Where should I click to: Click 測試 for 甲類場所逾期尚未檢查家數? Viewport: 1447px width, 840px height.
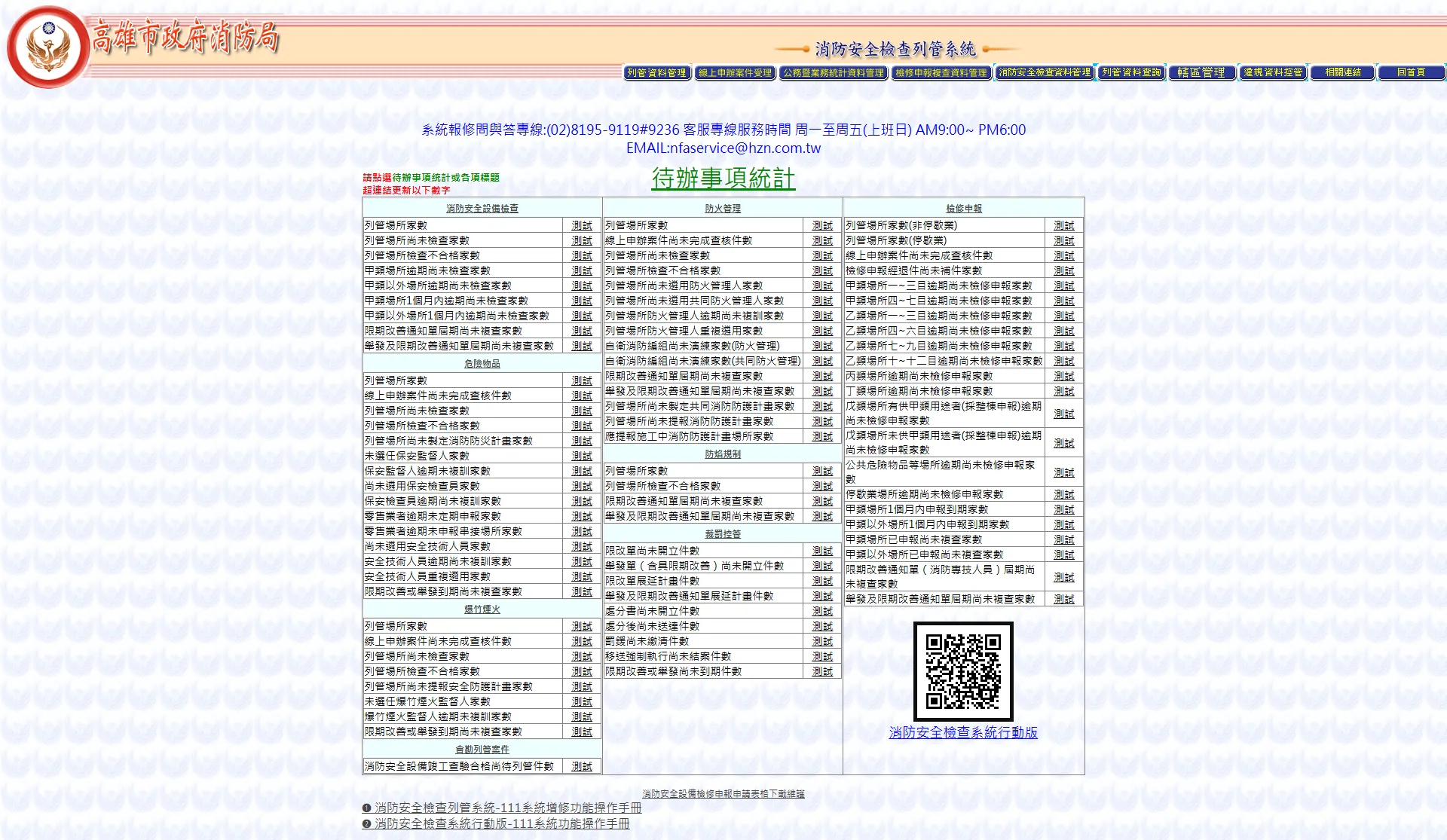582,270
